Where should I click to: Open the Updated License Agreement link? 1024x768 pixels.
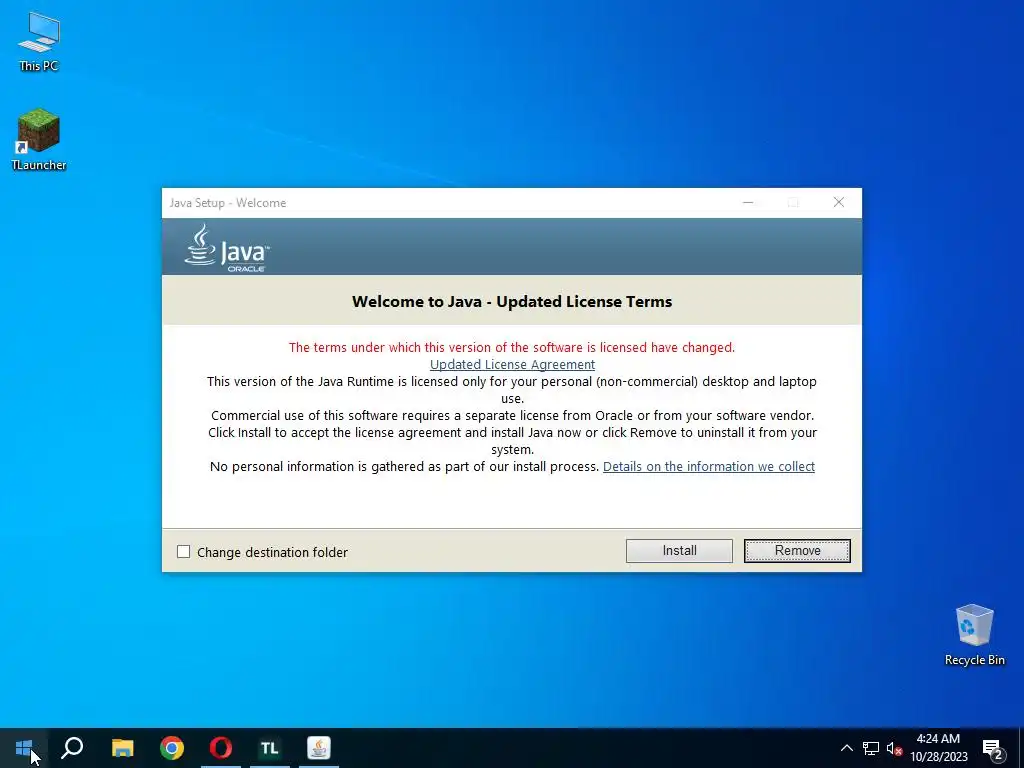pyautogui.click(x=512, y=364)
